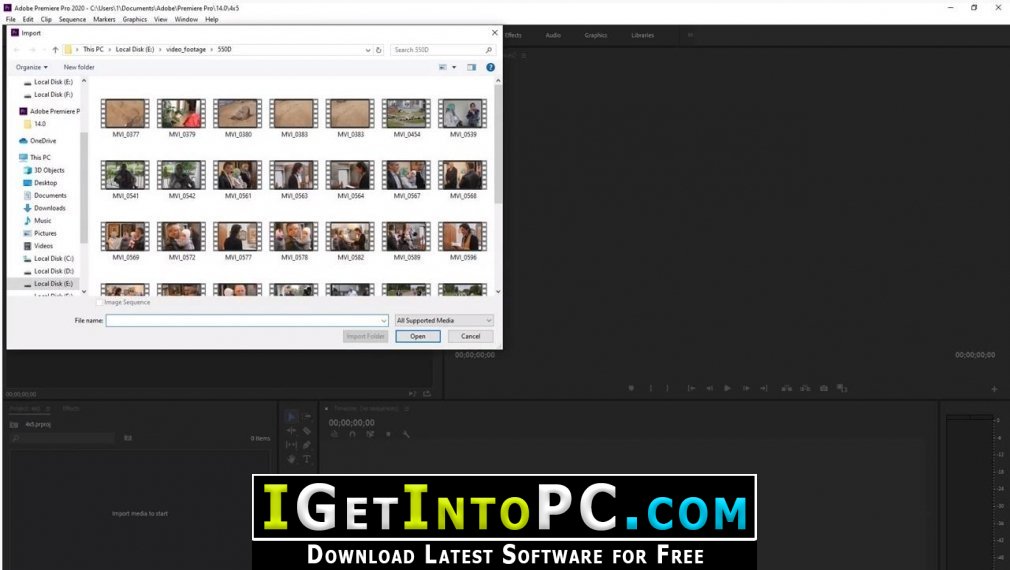The image size is (1010, 570).
Task: Click the Open button
Action: tap(418, 336)
